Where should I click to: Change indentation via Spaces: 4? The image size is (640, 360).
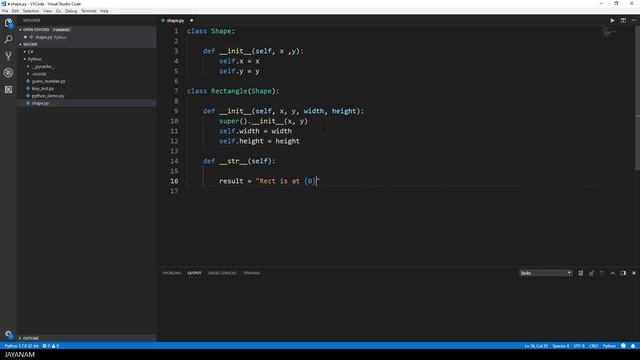click(x=560, y=346)
